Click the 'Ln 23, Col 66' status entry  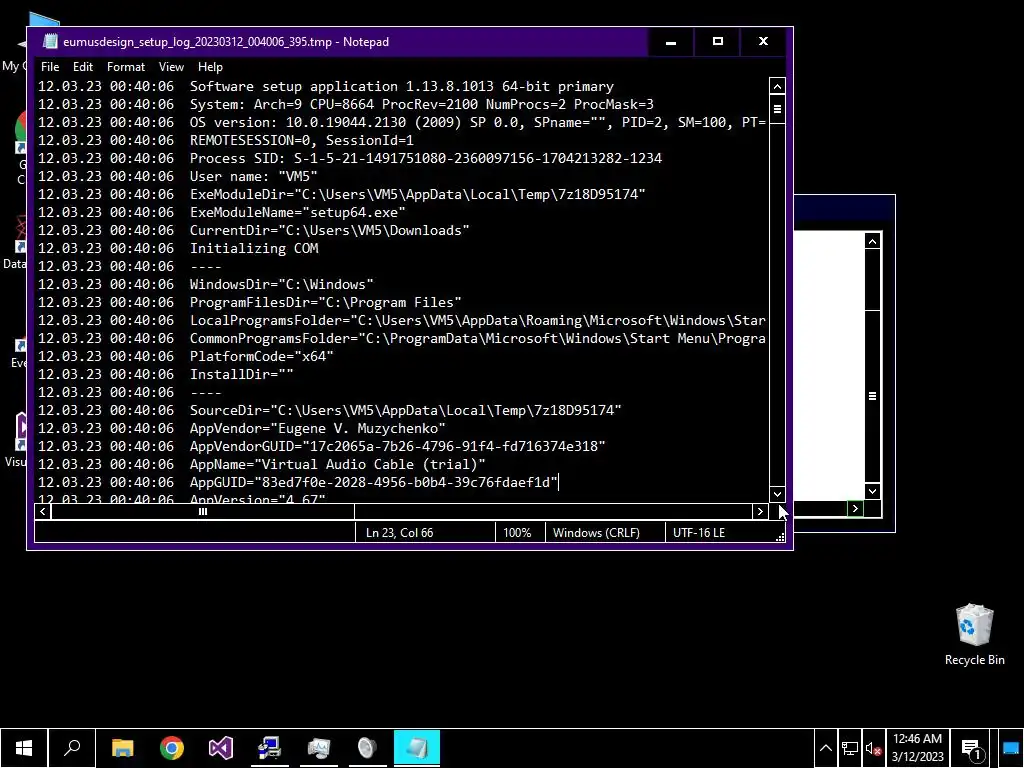click(x=399, y=533)
